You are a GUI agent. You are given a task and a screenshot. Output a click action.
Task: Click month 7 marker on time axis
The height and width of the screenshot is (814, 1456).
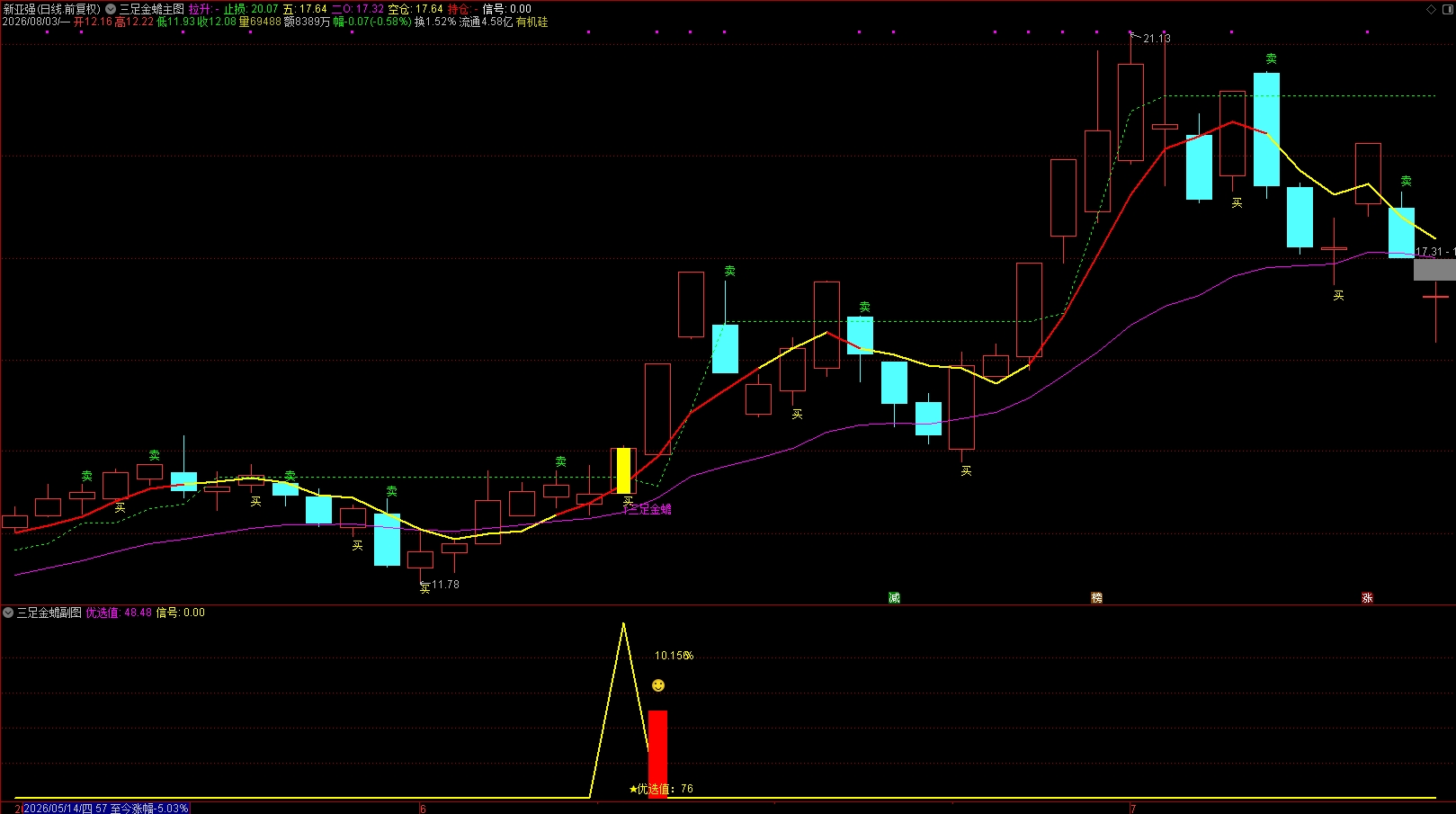coord(1133,809)
